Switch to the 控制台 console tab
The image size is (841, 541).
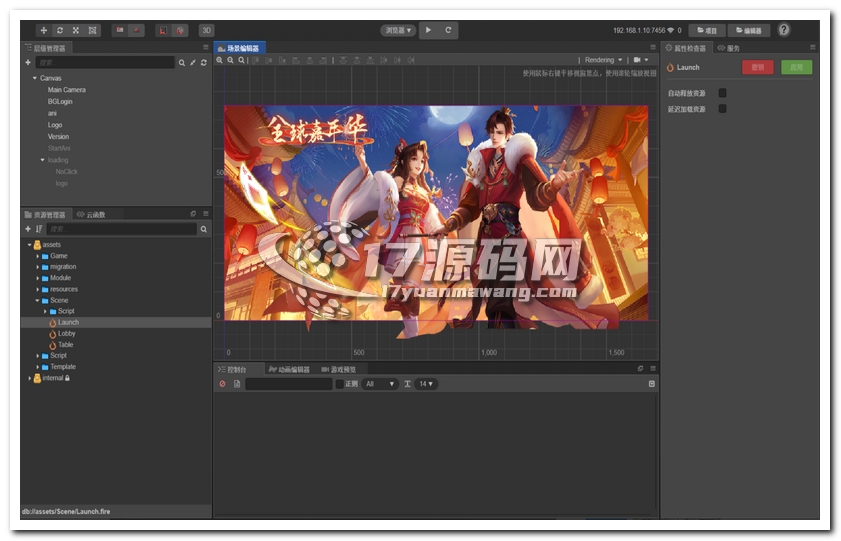pos(233,370)
